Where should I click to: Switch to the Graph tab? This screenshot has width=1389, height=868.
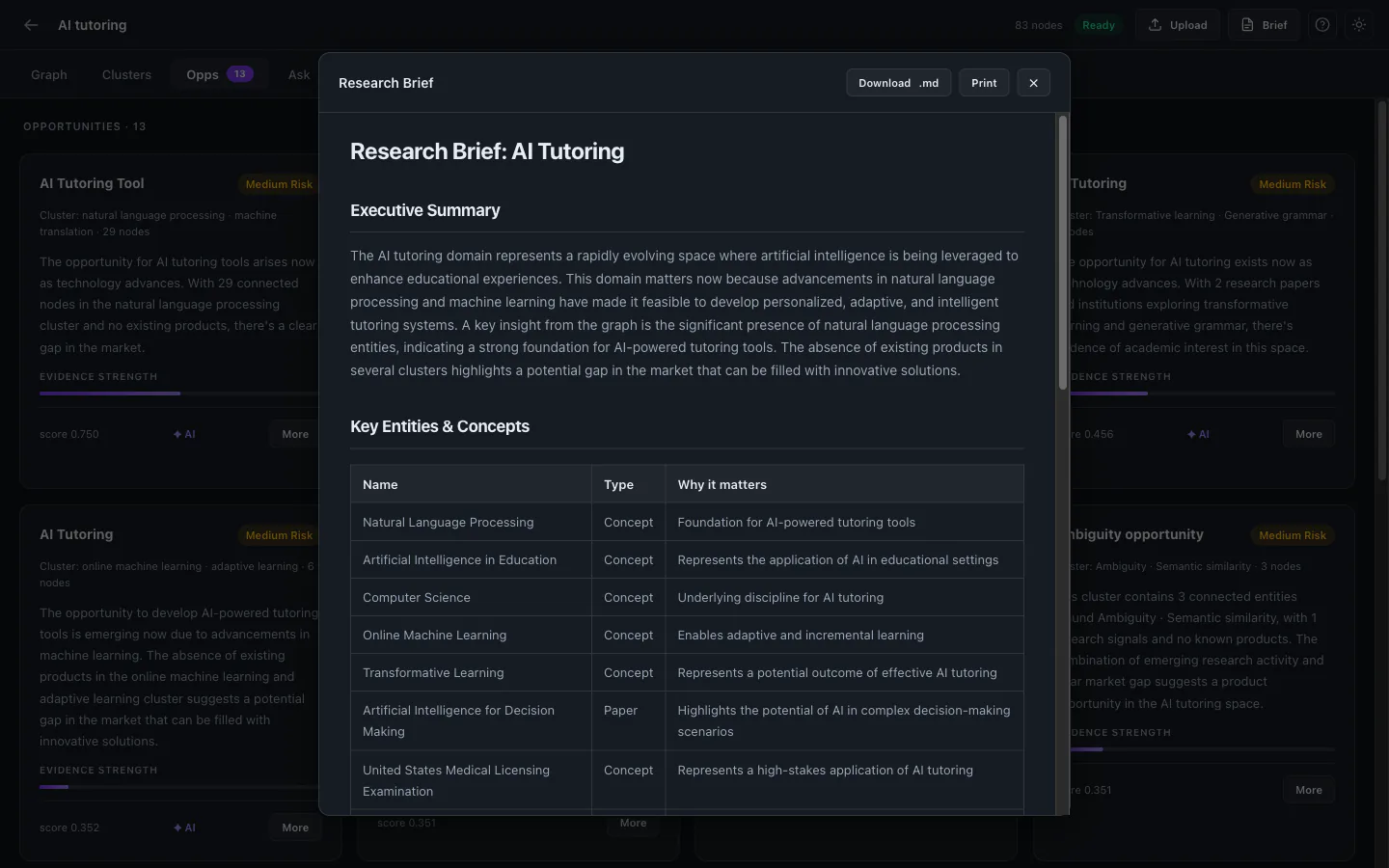(x=49, y=74)
